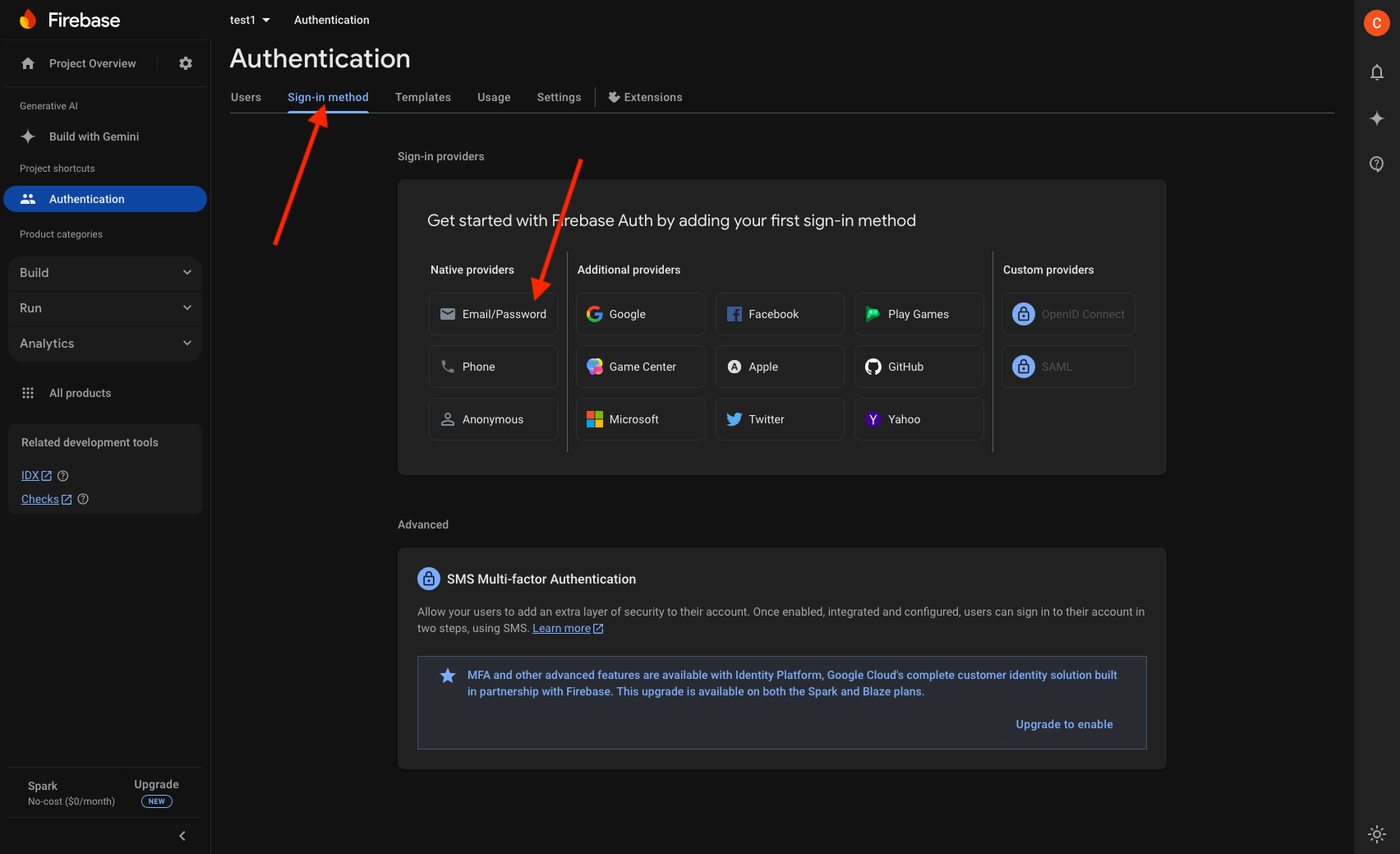The height and width of the screenshot is (854, 1400).
Task: Select Twitter sign-in provider
Action: (x=780, y=419)
